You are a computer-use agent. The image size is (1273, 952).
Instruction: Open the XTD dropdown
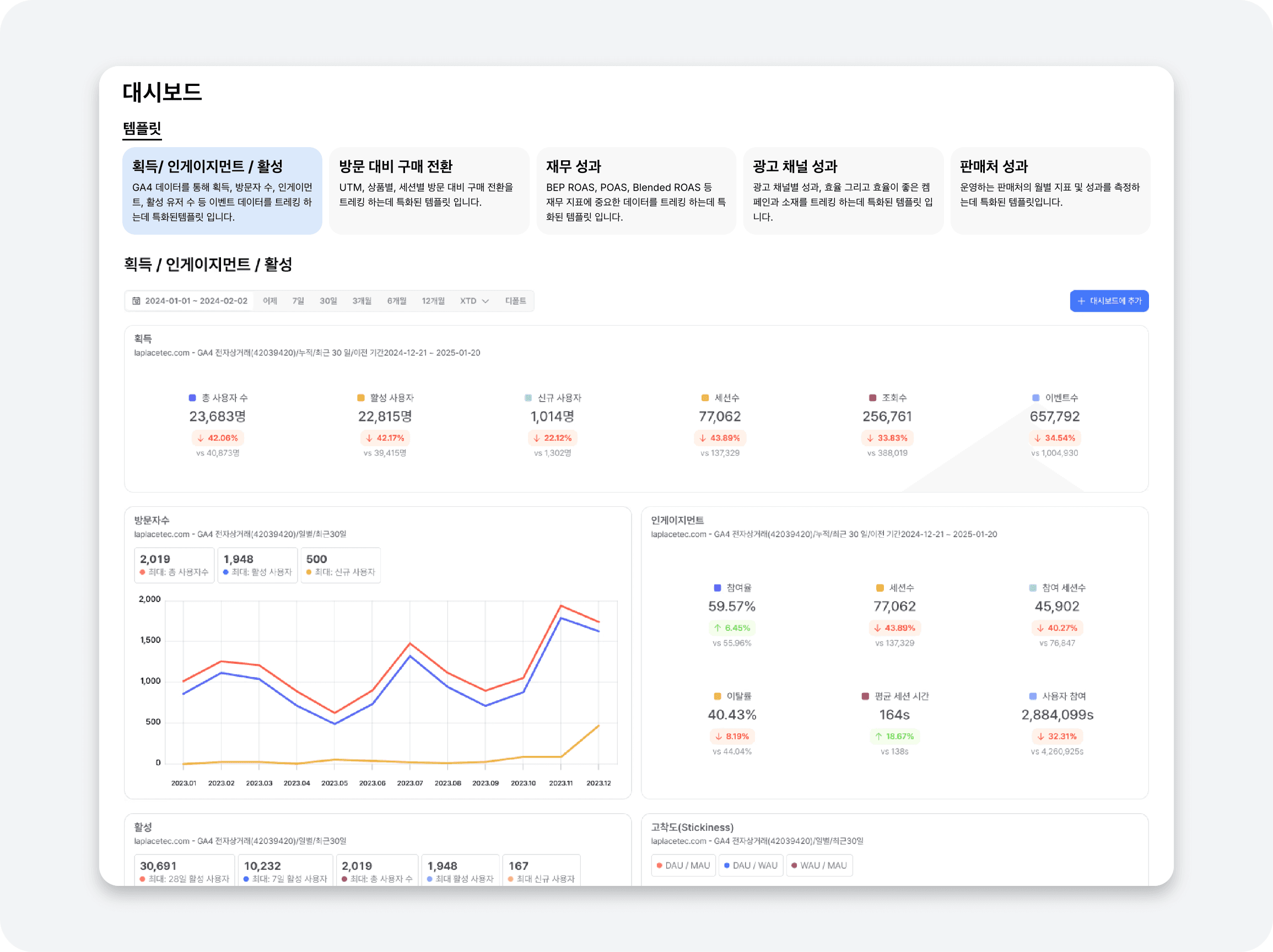473,301
